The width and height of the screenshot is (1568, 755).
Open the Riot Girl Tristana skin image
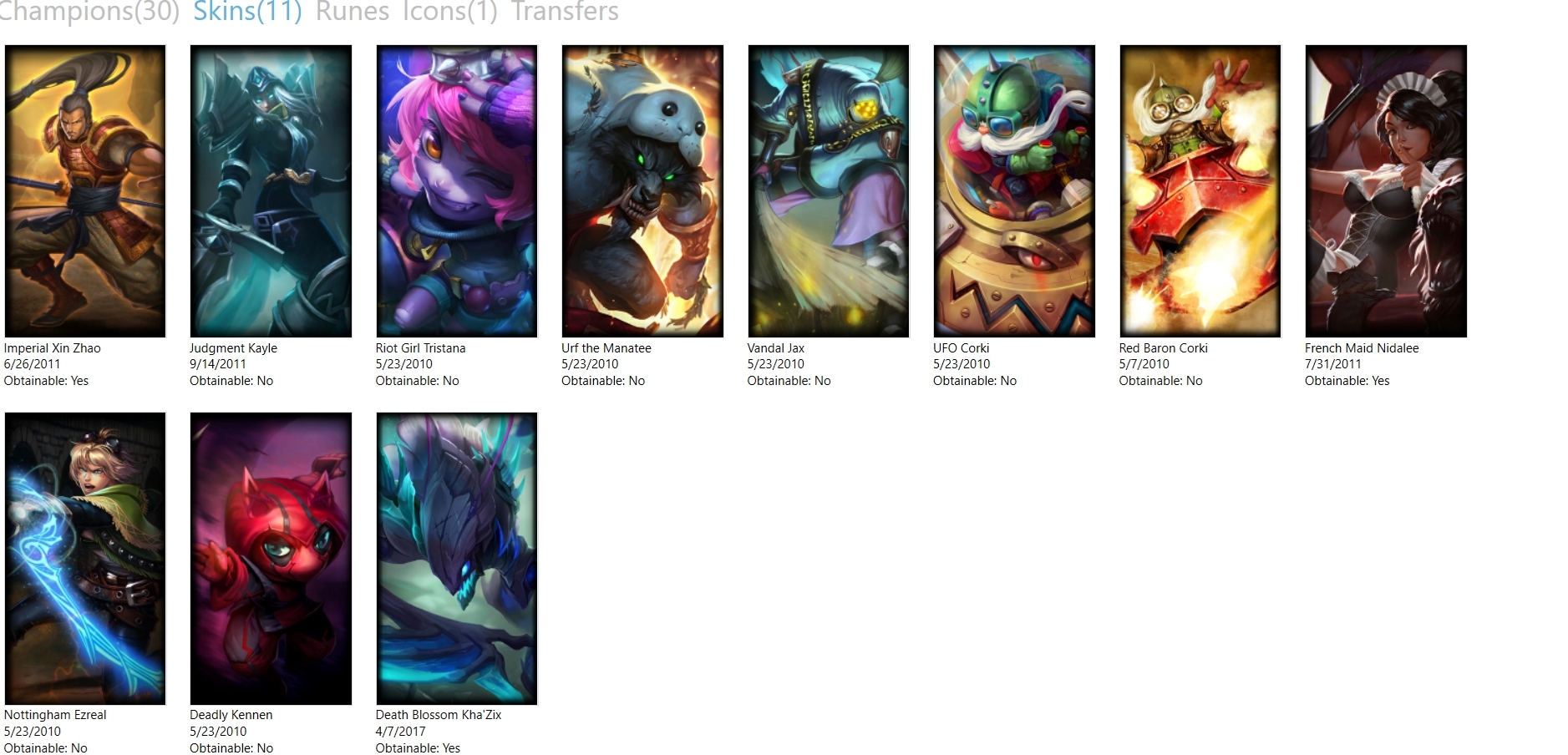tap(457, 191)
